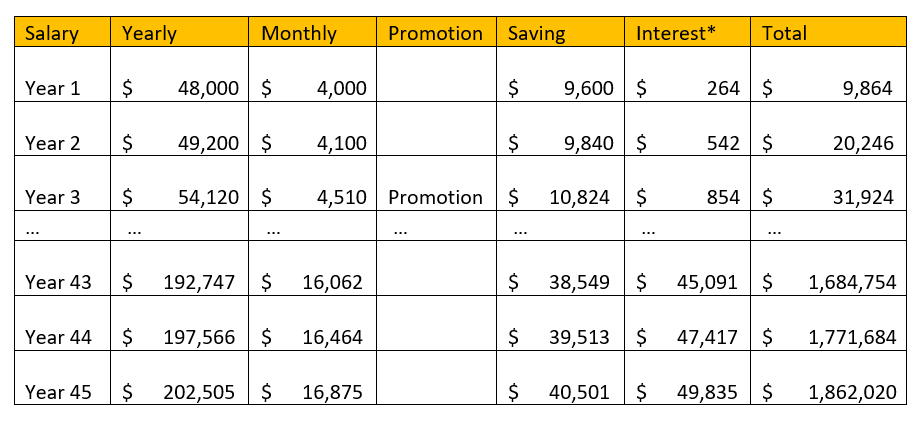This screenshot has height=424, width=924.
Task: Click the Yearly column header
Action: 179,32
